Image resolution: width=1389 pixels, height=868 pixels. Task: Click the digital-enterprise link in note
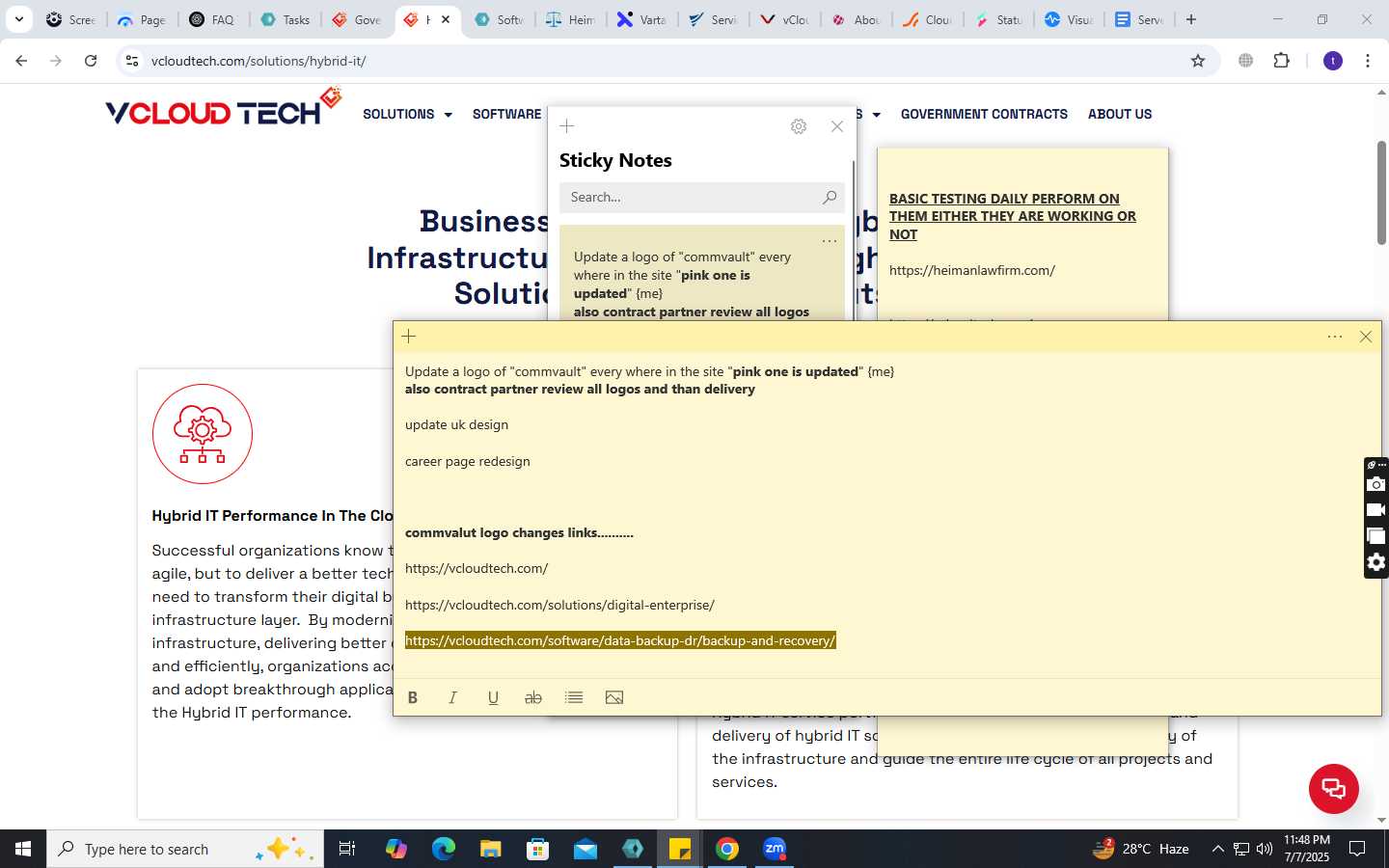tap(559, 605)
